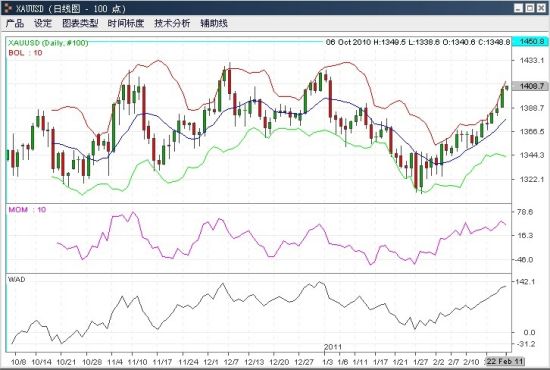Viewport: 550px width, 370px height.
Task: Click the 1/21 date on time axis
Action: (400, 362)
